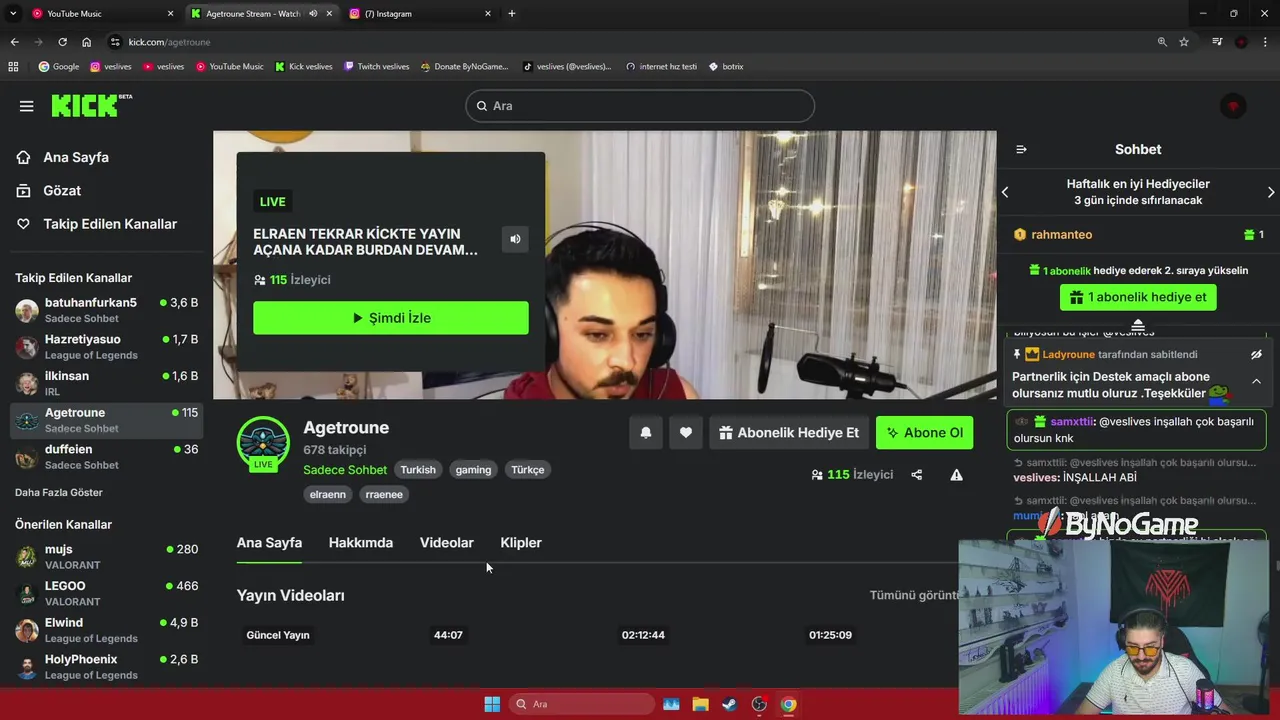Screen dimensions: 1280x720
Task: Open a new browser tab
Action: [x=512, y=13]
